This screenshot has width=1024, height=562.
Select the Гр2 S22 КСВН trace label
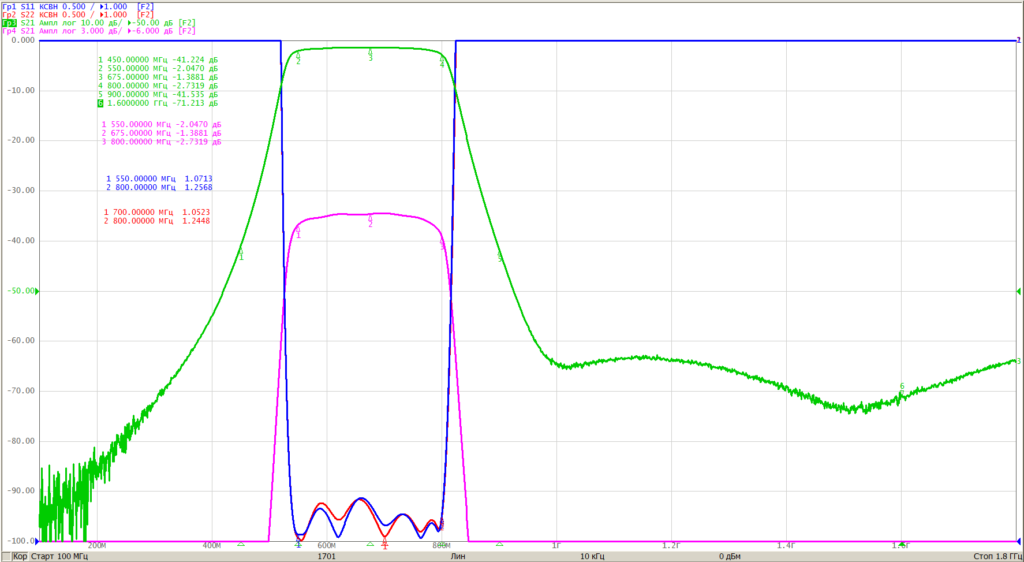[x=78, y=14]
